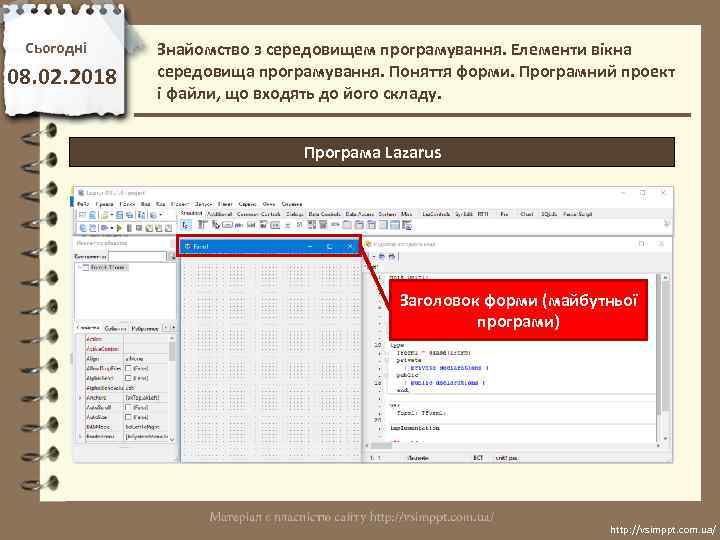Pick TMainMenu component from Standard palette

[x=202, y=225]
